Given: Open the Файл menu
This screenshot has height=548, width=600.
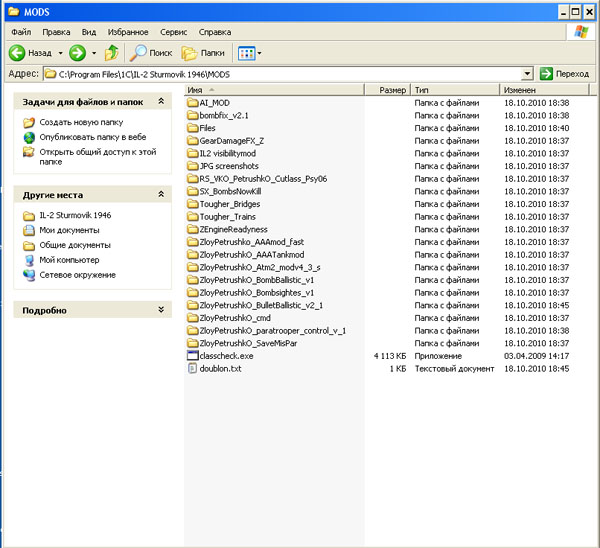Looking at the screenshot, I should pyautogui.click(x=22, y=32).
